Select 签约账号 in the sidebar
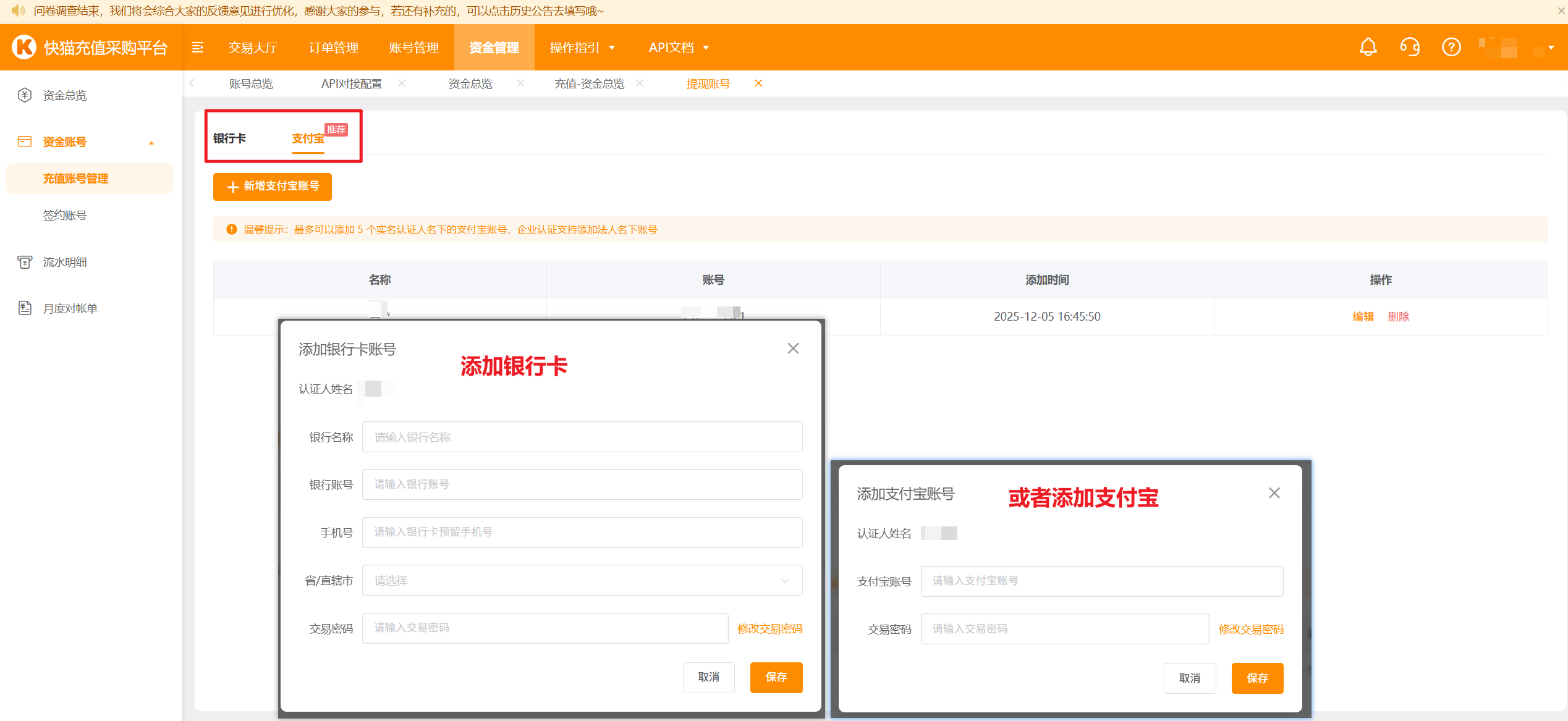 click(x=64, y=216)
